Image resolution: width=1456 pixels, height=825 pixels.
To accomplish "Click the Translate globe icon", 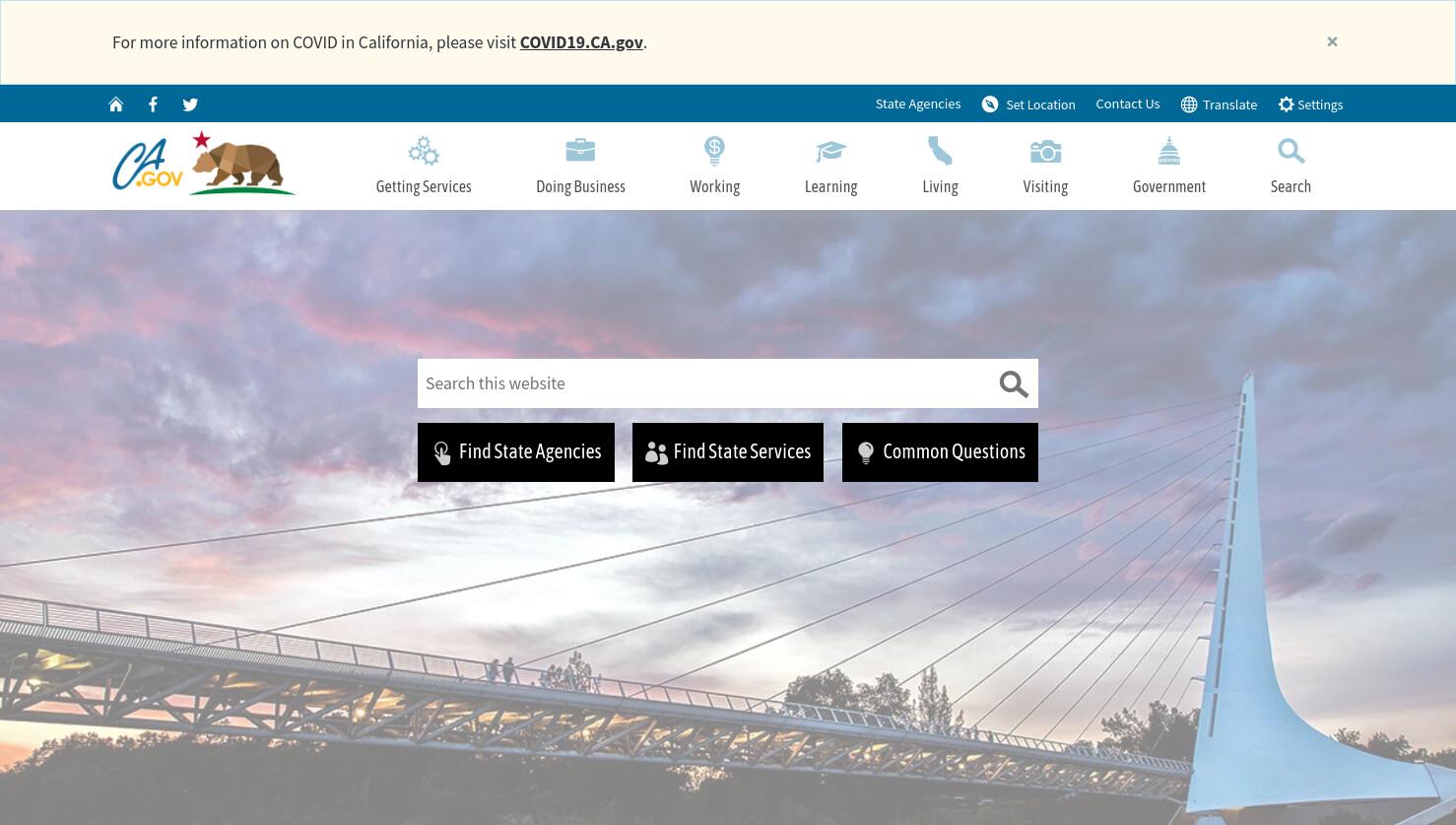I will tap(1189, 104).
